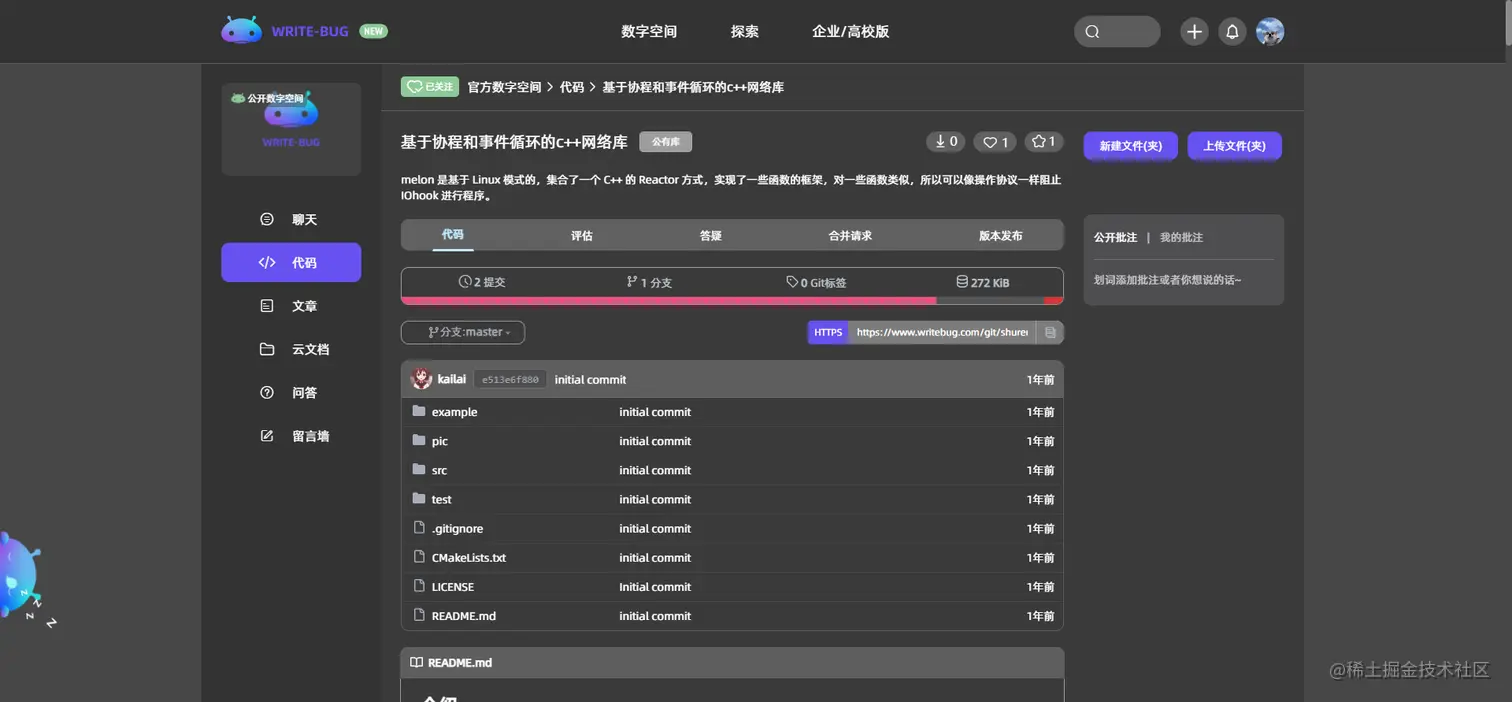This screenshot has width=1512, height=702.
Task: Open the 分支:master branch selector
Action: point(462,332)
